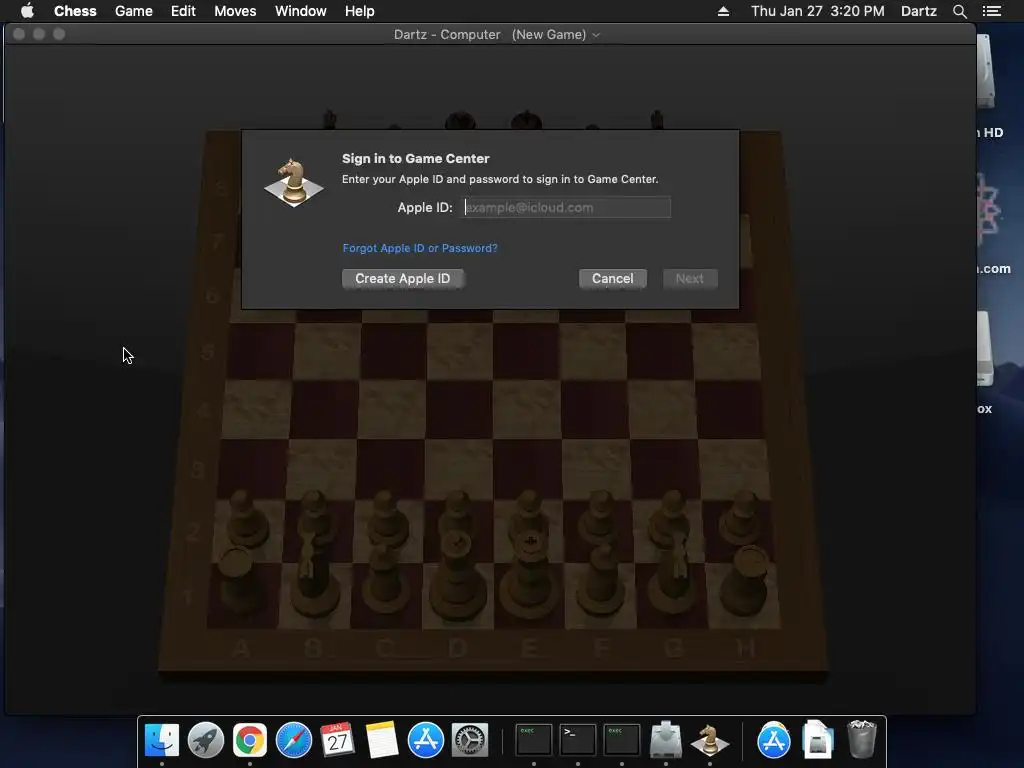Open the Trash in the Dock
Image resolution: width=1024 pixels, height=768 pixels.
pos(861,740)
